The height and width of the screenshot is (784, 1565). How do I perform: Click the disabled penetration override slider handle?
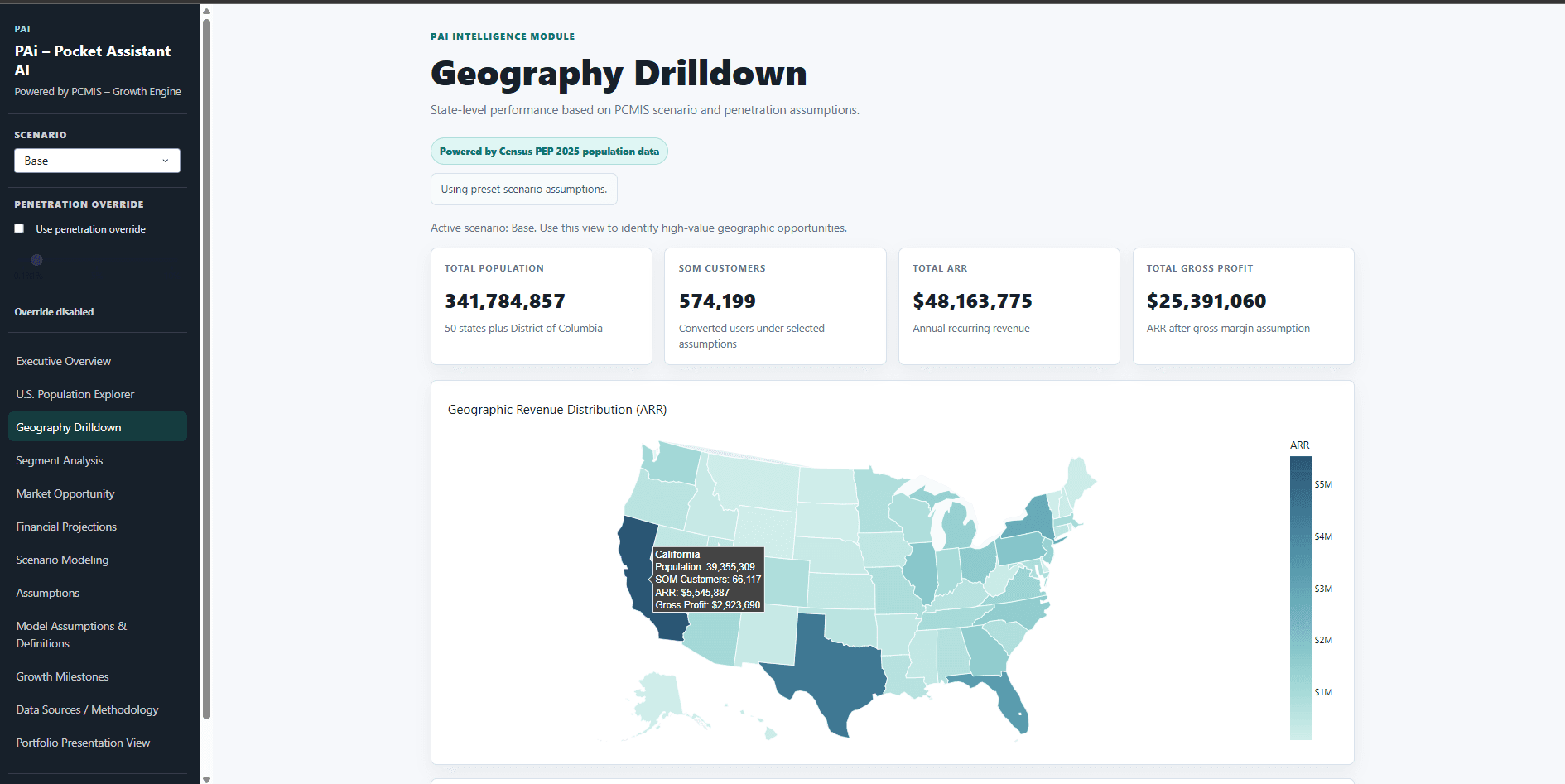pos(36,260)
